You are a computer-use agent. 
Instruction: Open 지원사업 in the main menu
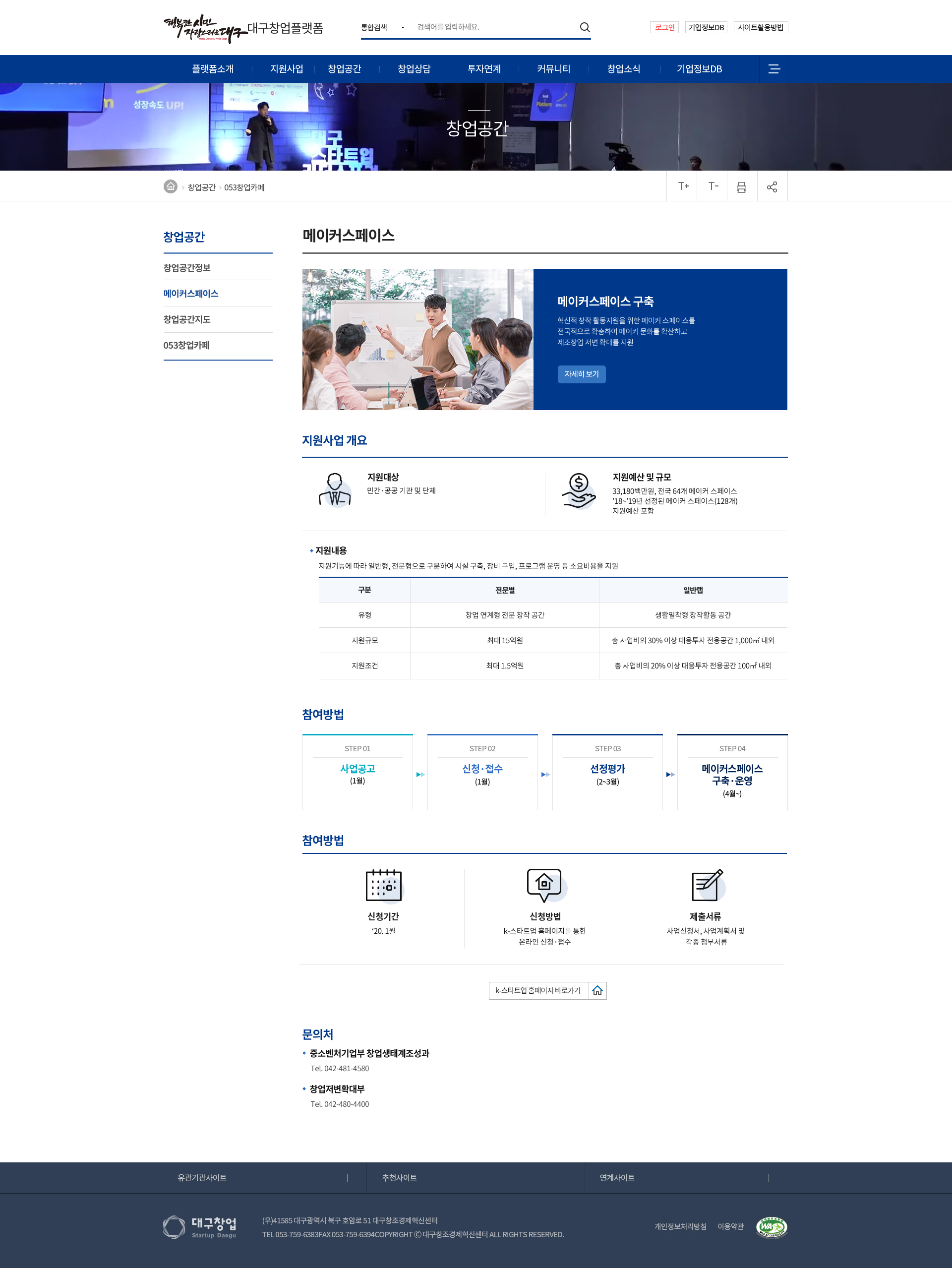(x=286, y=69)
